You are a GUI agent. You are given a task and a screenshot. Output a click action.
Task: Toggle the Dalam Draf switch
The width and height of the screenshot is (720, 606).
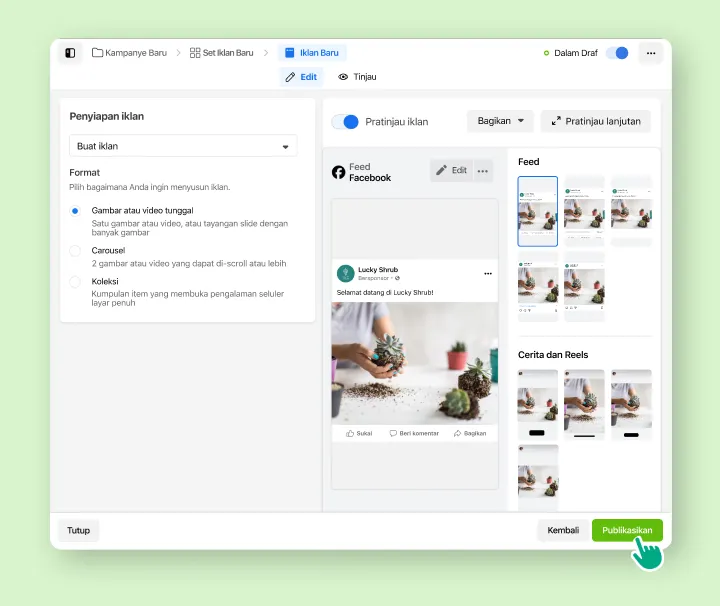coord(617,53)
